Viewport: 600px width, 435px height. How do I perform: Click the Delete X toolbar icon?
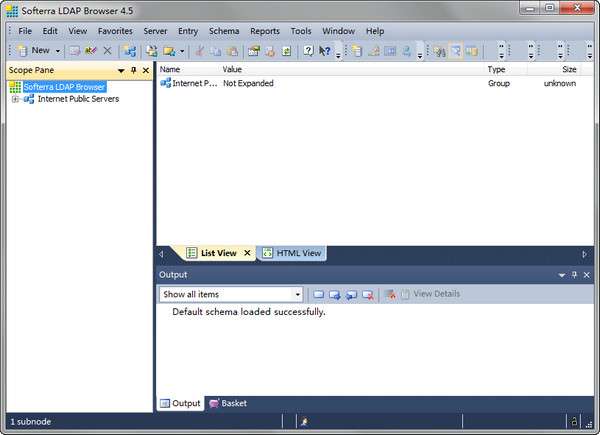(x=108, y=51)
